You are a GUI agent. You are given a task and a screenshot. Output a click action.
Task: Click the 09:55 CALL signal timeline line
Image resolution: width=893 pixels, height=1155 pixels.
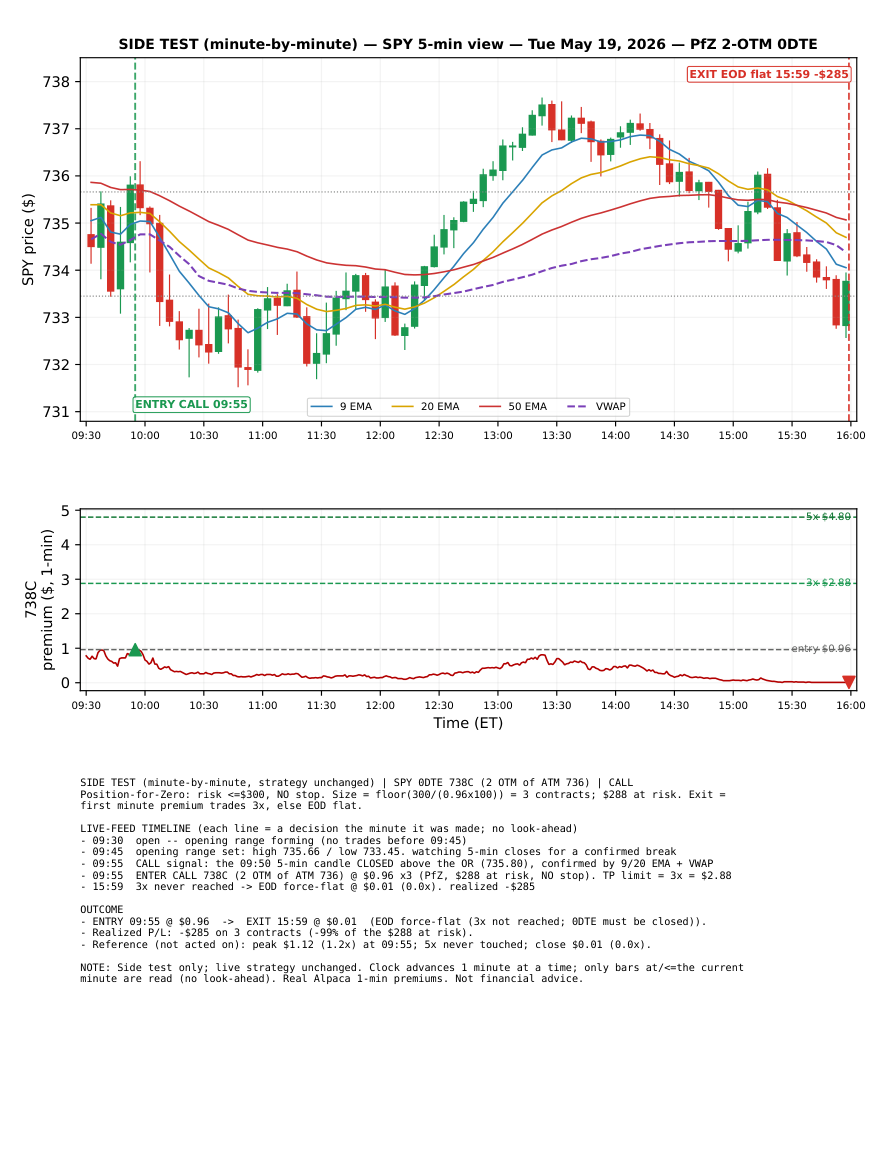396,863
